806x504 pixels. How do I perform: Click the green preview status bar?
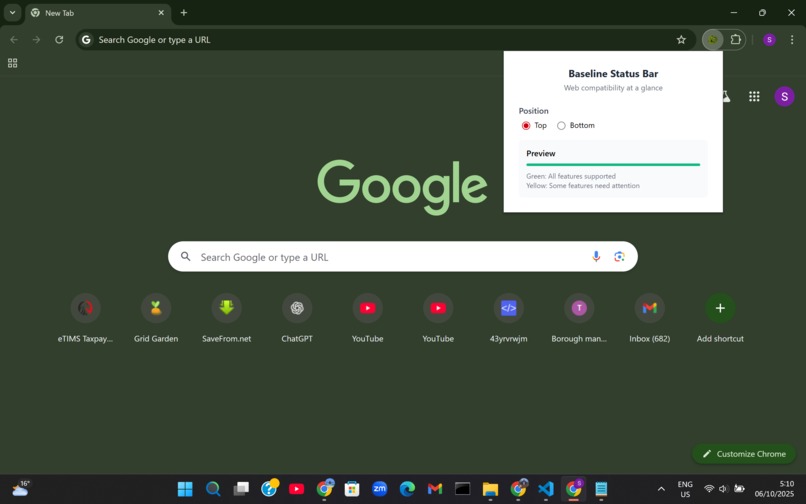tap(613, 165)
